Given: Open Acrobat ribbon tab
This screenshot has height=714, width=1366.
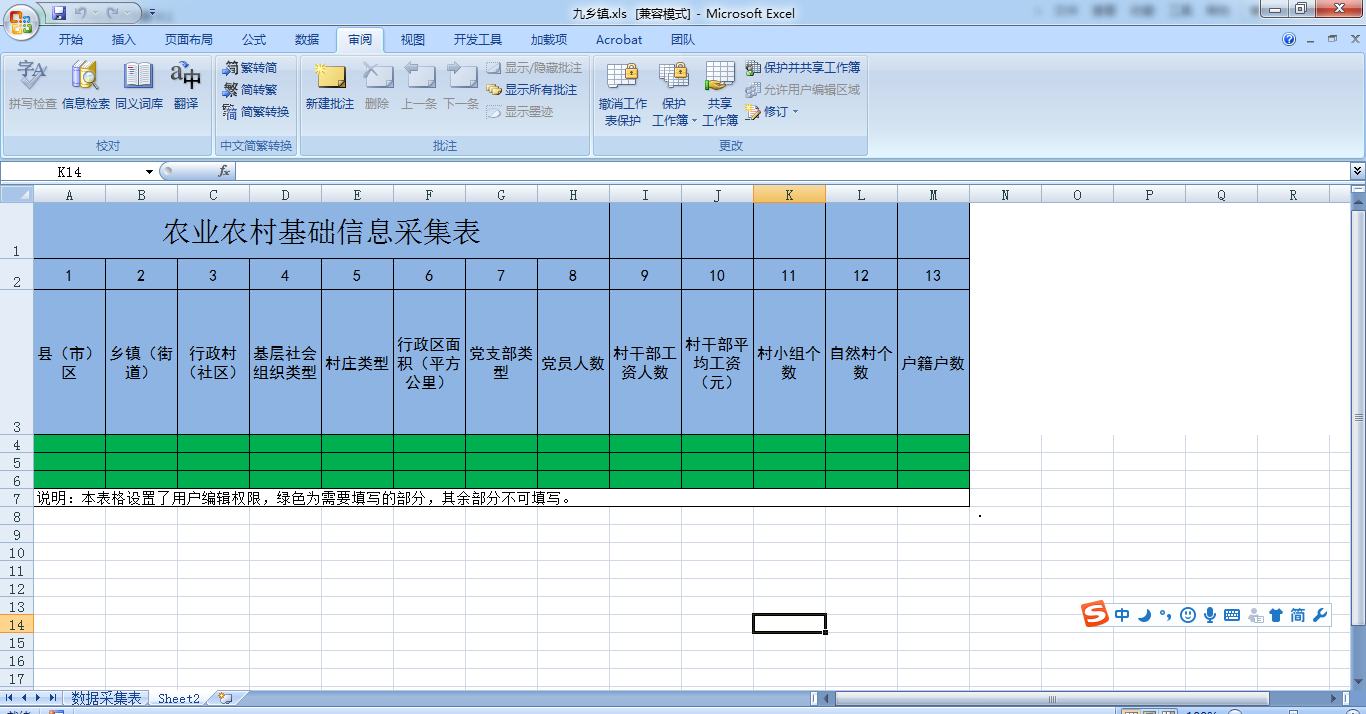Looking at the screenshot, I should click(x=619, y=40).
